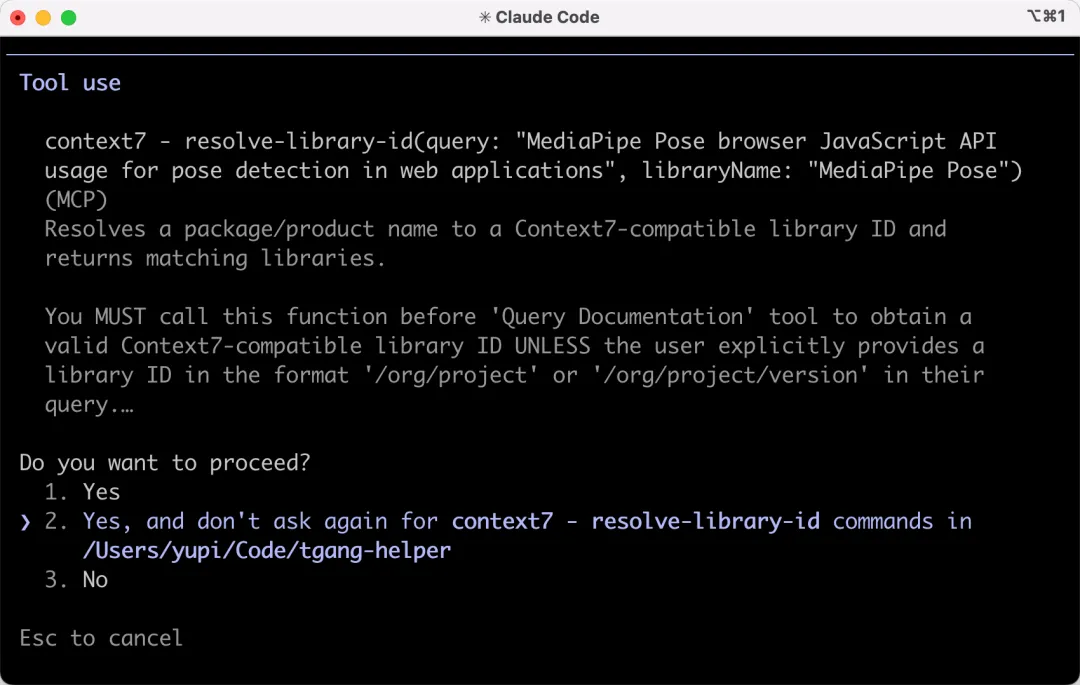Click the 'Claude Code' window title text
The image size is (1080, 685).
pos(548,17)
